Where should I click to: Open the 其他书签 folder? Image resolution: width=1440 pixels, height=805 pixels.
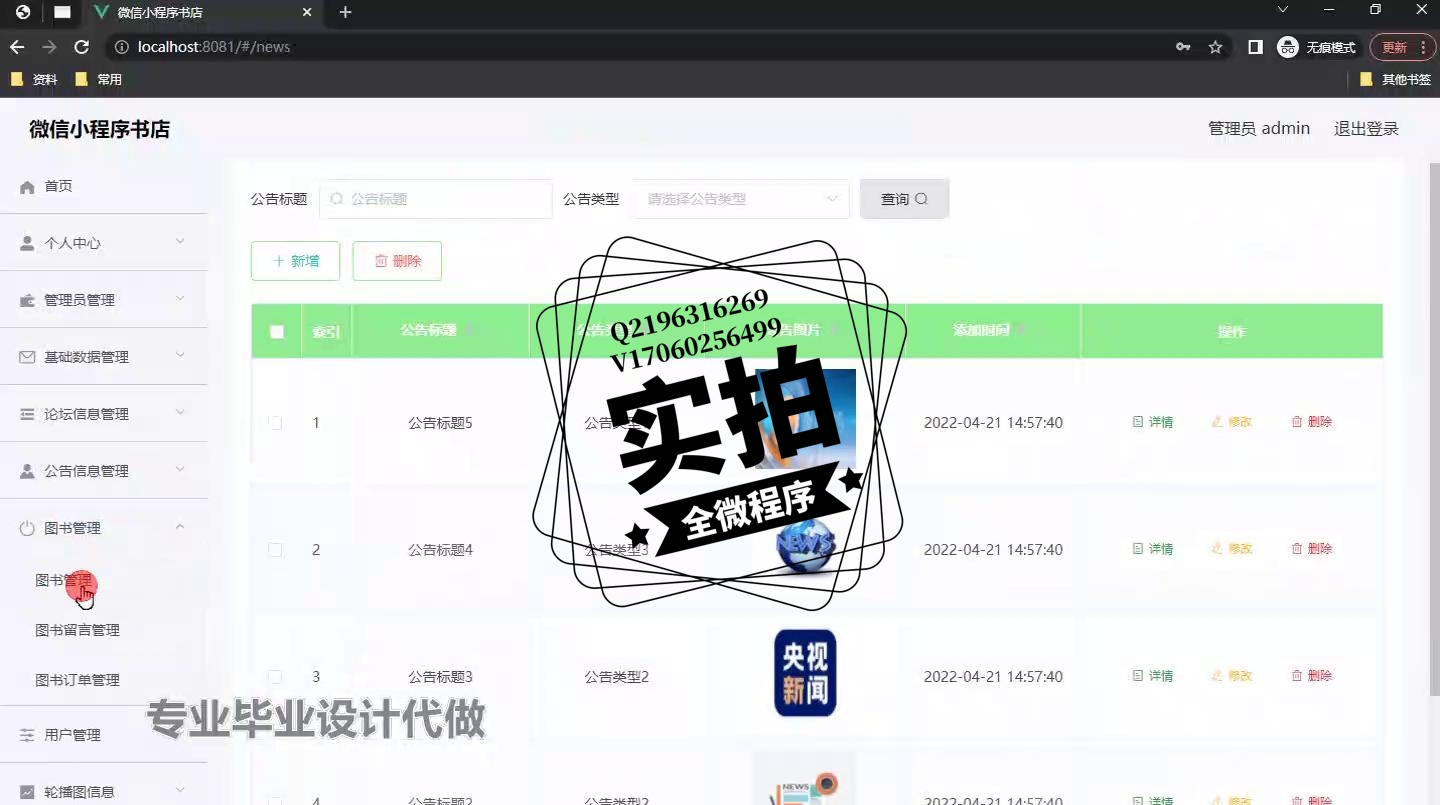click(1395, 79)
